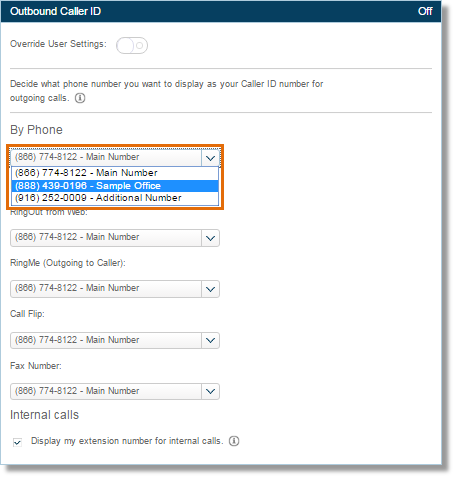Expand the Call Flip dropdown arrow
This screenshot has height=478, width=455.
pyautogui.click(x=210, y=340)
